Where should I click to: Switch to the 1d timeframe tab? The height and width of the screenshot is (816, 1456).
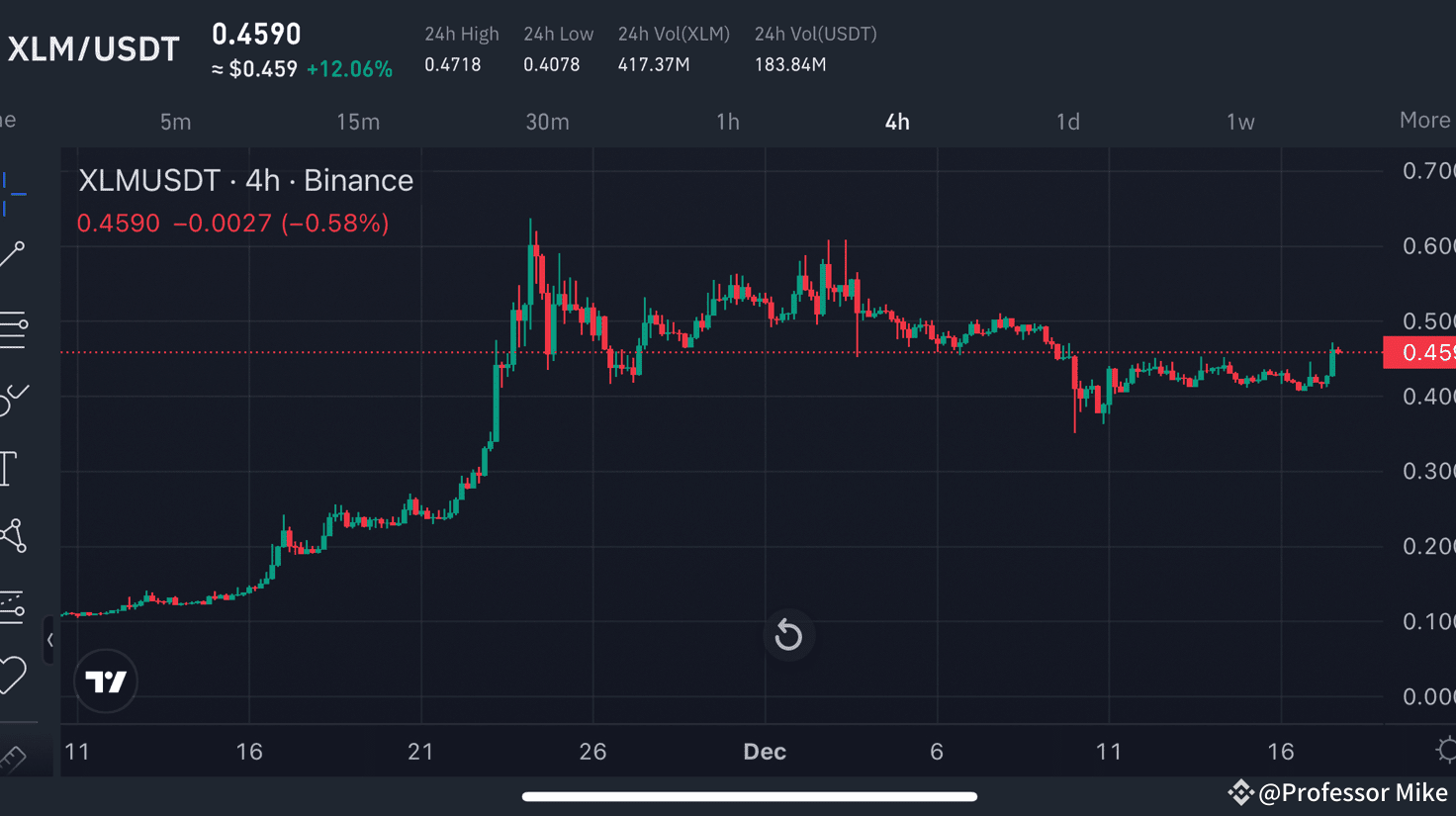click(1067, 122)
